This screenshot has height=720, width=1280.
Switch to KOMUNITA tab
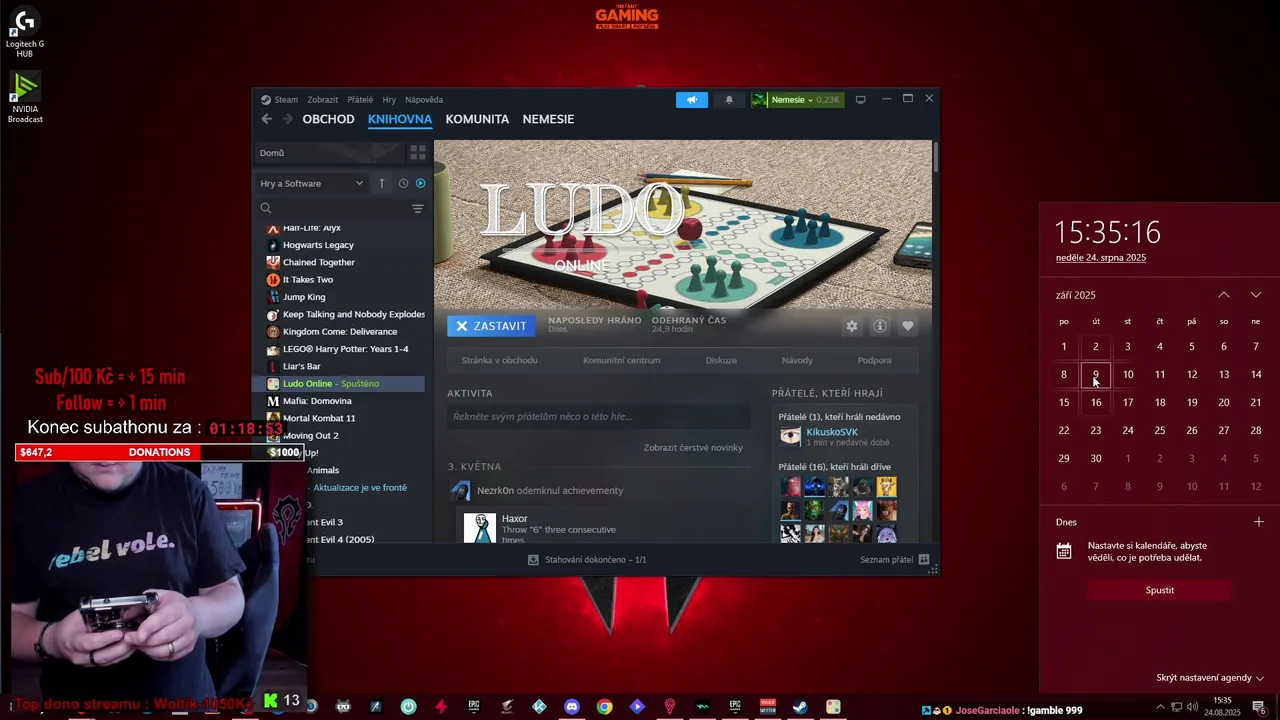coord(477,119)
